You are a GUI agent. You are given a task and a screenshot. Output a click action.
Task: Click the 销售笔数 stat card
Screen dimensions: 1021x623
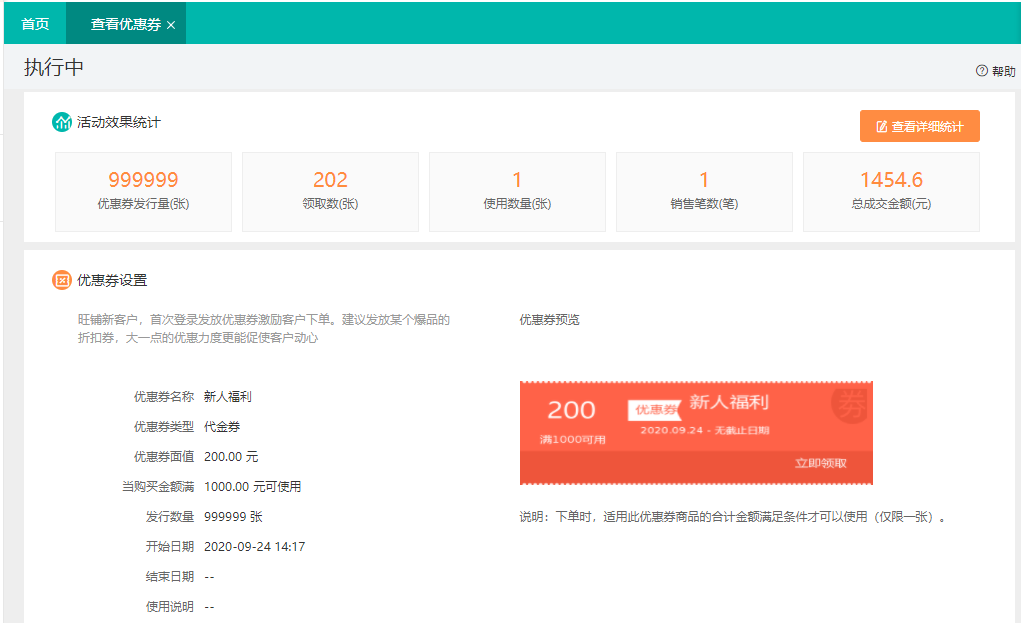[x=703, y=191]
